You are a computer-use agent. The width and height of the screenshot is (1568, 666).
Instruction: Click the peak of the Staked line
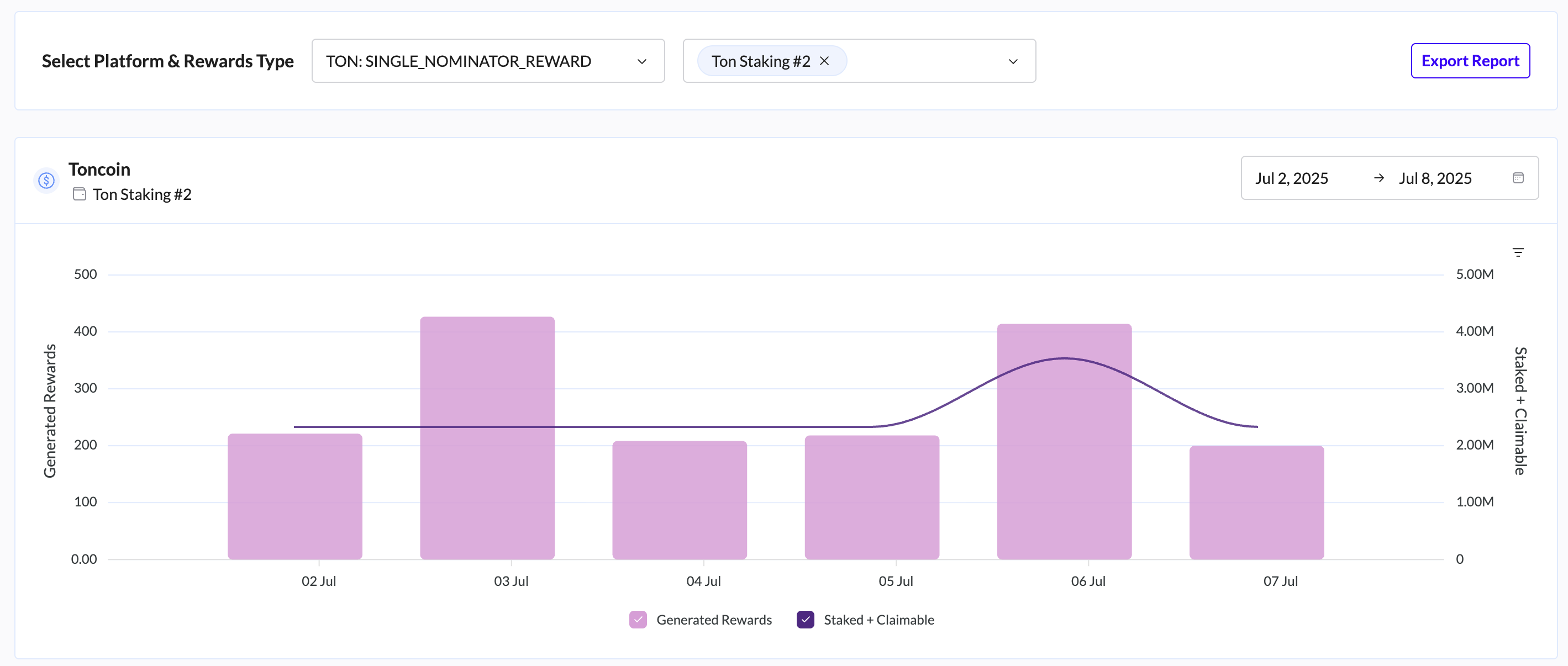click(1064, 358)
